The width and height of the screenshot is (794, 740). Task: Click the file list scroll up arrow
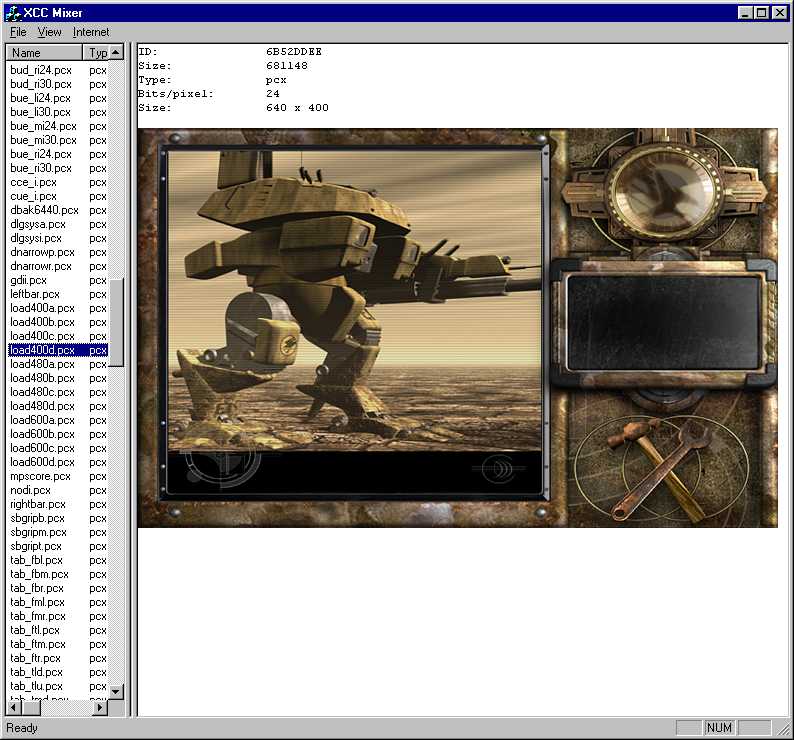(x=116, y=52)
